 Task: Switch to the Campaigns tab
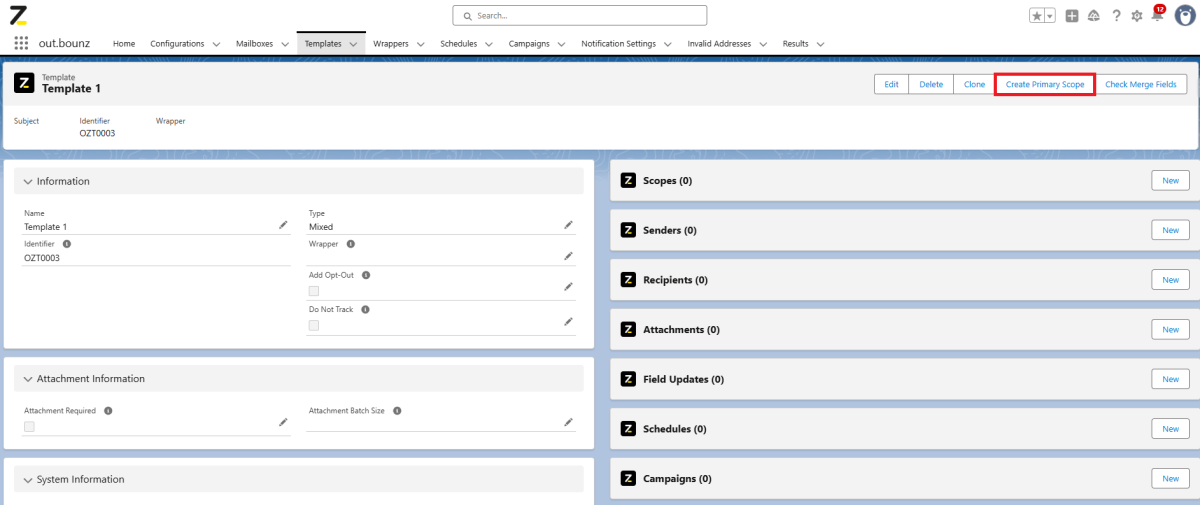click(528, 44)
